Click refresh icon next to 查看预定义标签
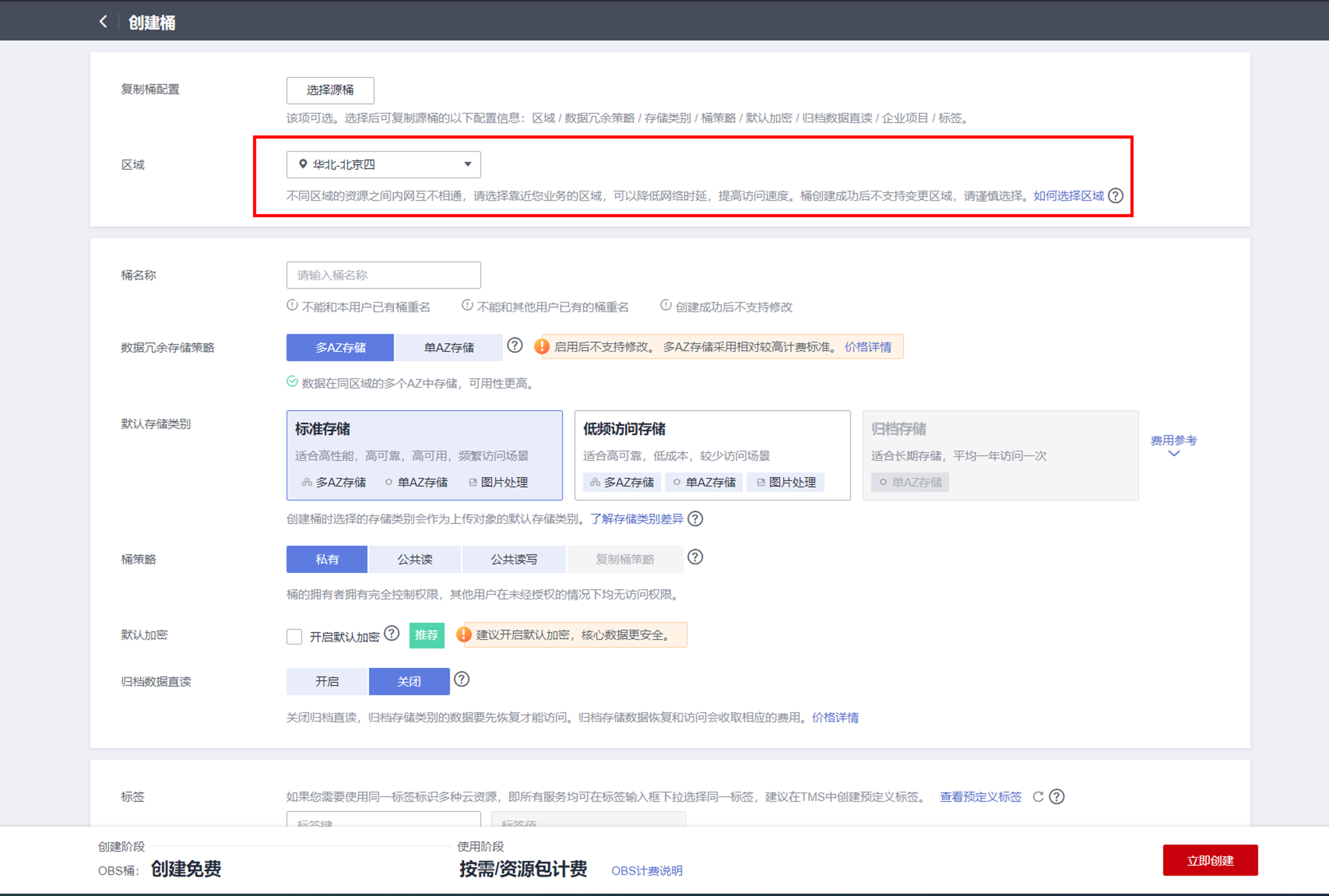The height and width of the screenshot is (896, 1329). [1038, 796]
